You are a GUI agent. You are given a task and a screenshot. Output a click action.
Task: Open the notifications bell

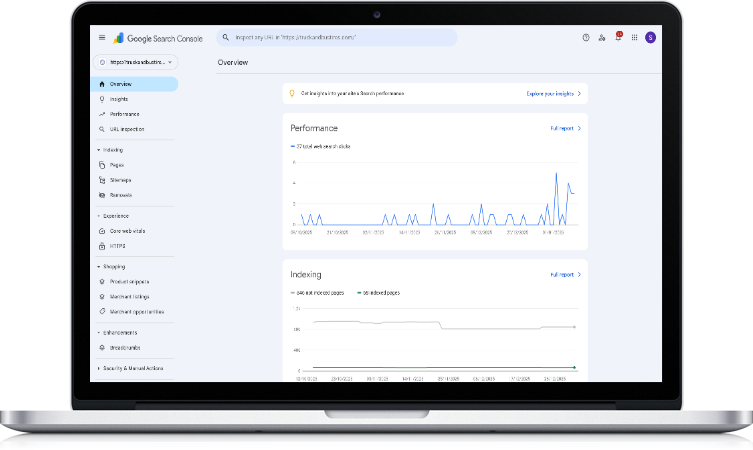point(618,38)
